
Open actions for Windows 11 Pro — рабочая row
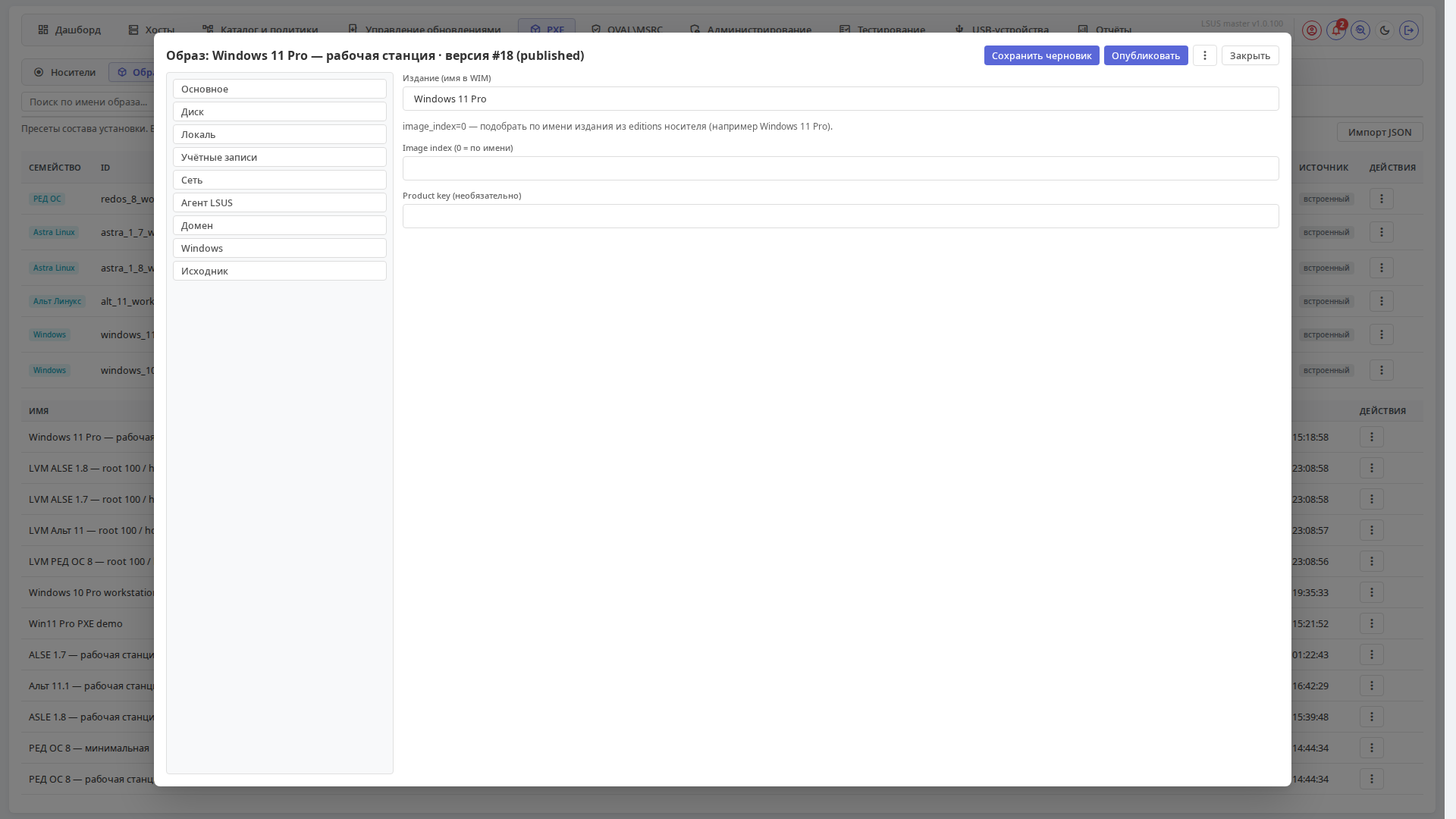coord(1372,437)
